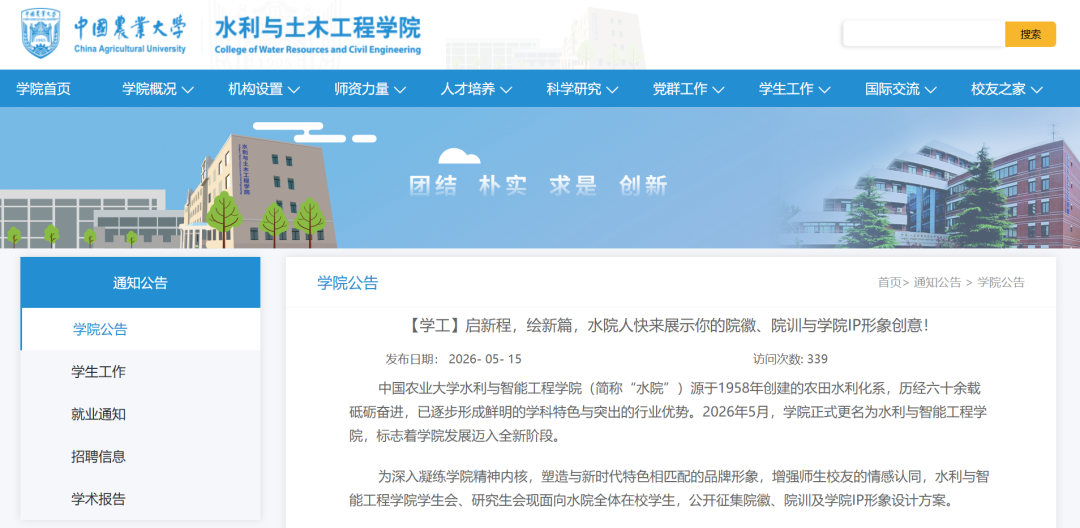Expand the 学生工作 nav dropdown chevron
Viewport: 1080px width, 528px height.
pos(824,89)
